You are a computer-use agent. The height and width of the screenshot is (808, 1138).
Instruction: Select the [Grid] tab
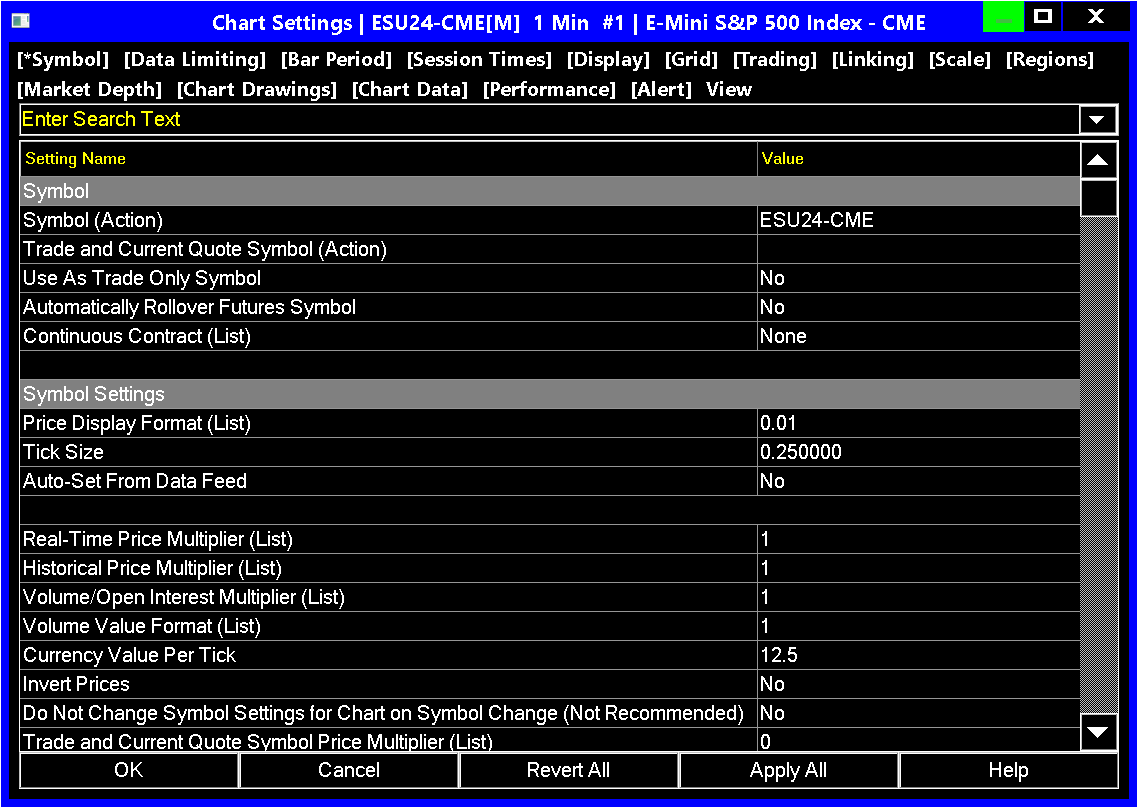691,60
